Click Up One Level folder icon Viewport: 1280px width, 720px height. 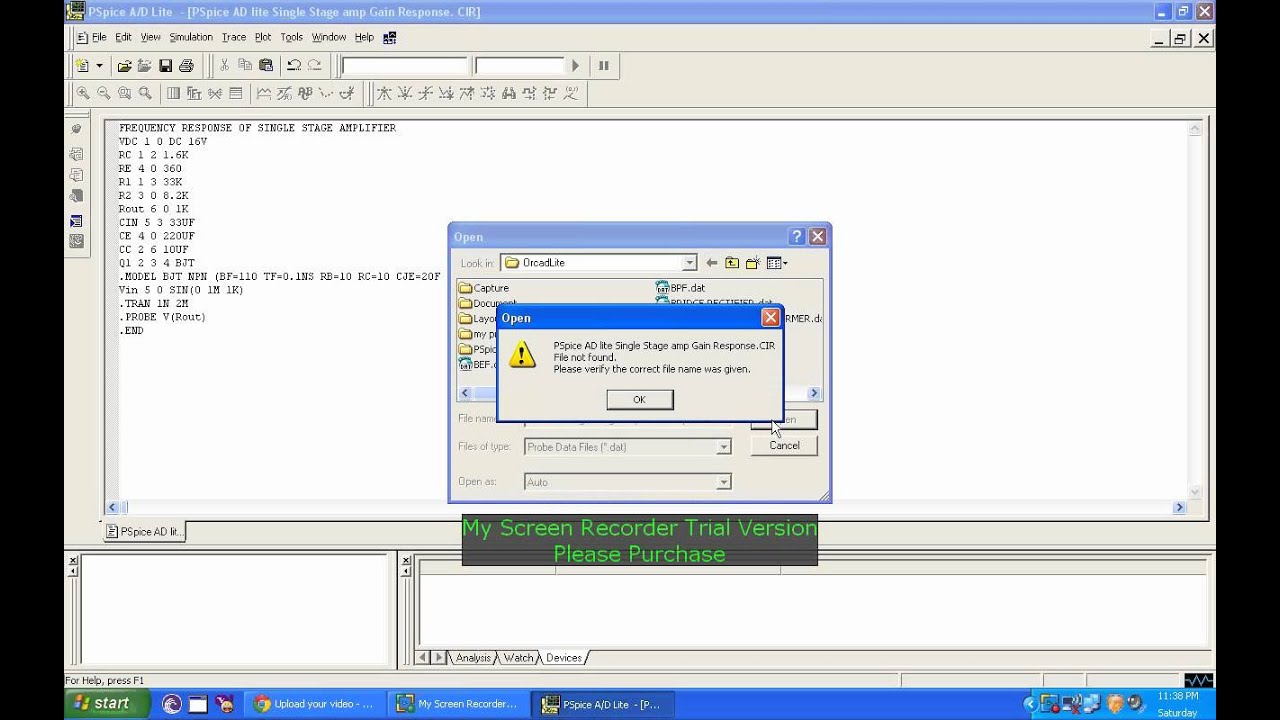733,263
